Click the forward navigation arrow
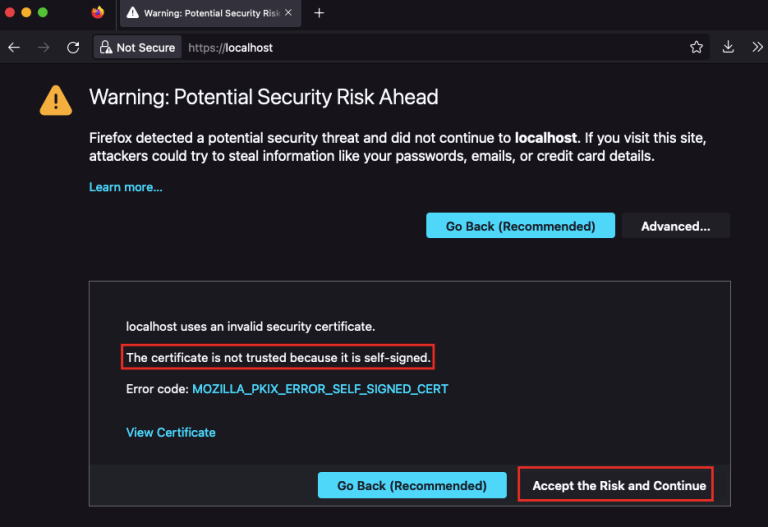 pyautogui.click(x=43, y=47)
